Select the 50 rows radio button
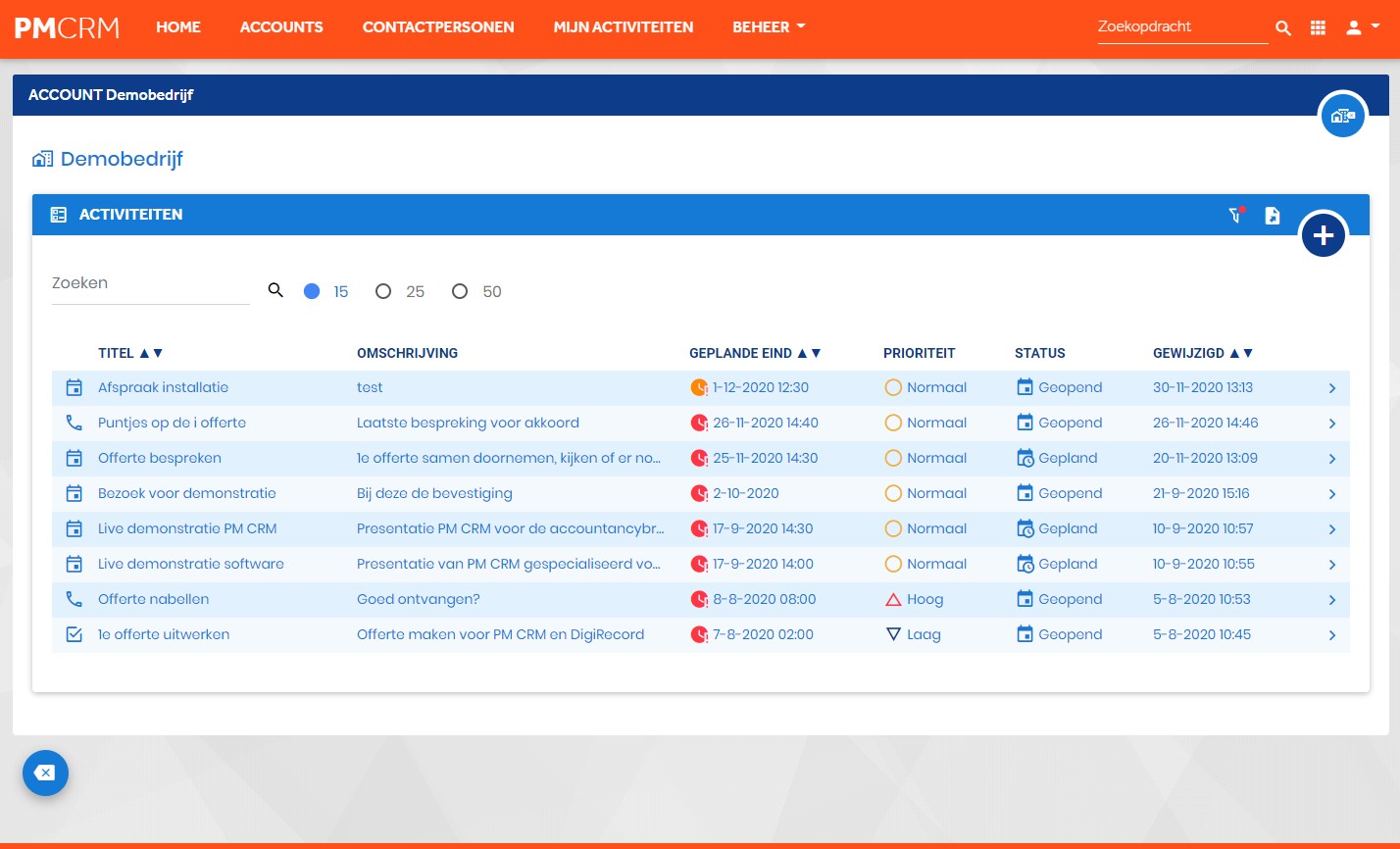 [460, 291]
